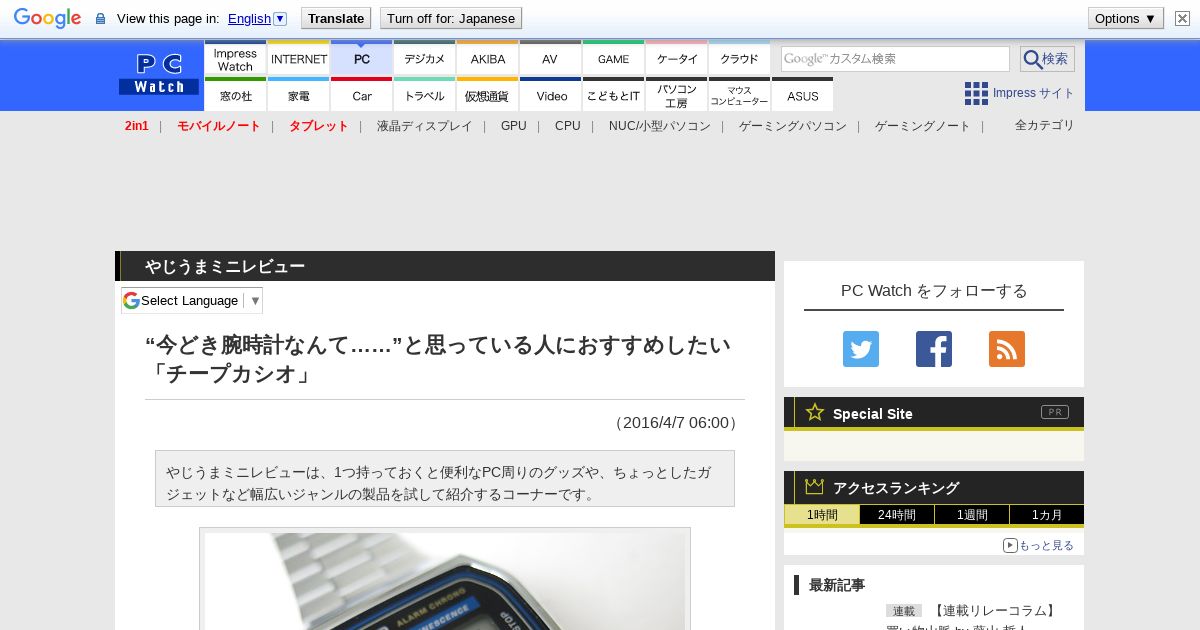Open CPU category link
Screen dimensions: 1200x630
coord(568,126)
